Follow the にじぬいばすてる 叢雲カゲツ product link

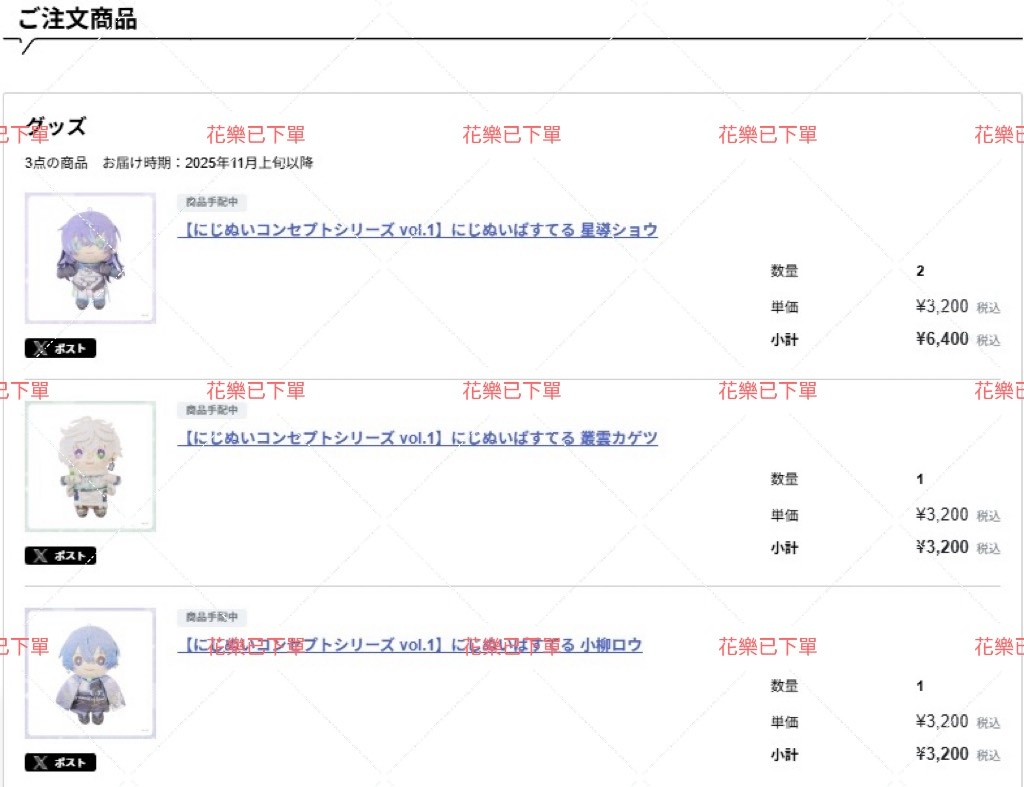pyautogui.click(x=417, y=438)
